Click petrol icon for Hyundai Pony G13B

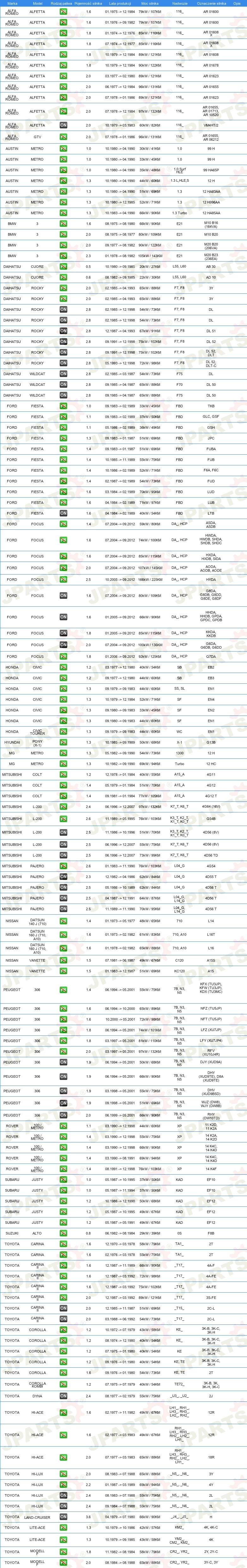pyautogui.click(x=63, y=743)
